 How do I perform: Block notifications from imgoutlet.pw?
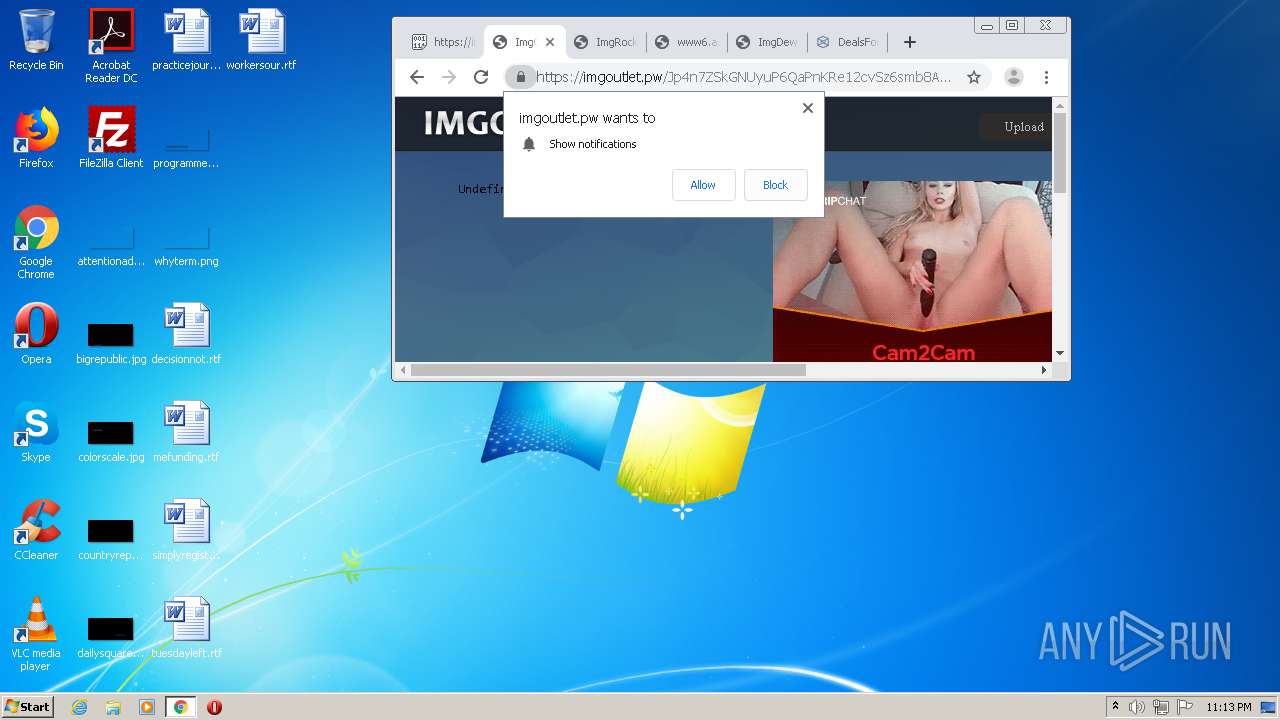point(775,185)
